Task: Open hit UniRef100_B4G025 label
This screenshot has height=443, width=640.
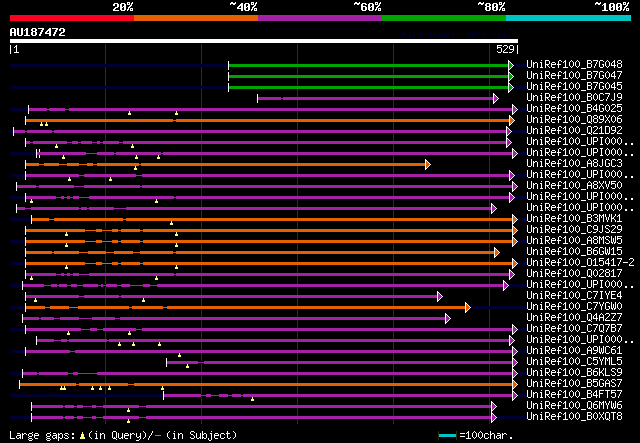Action: [x=574, y=108]
